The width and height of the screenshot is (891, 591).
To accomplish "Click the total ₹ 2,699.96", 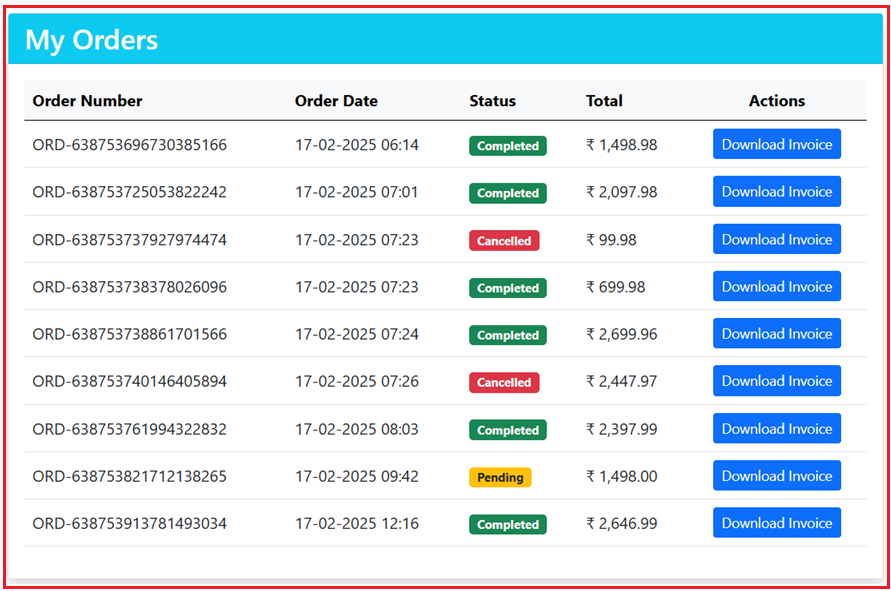I will click(x=622, y=334).
